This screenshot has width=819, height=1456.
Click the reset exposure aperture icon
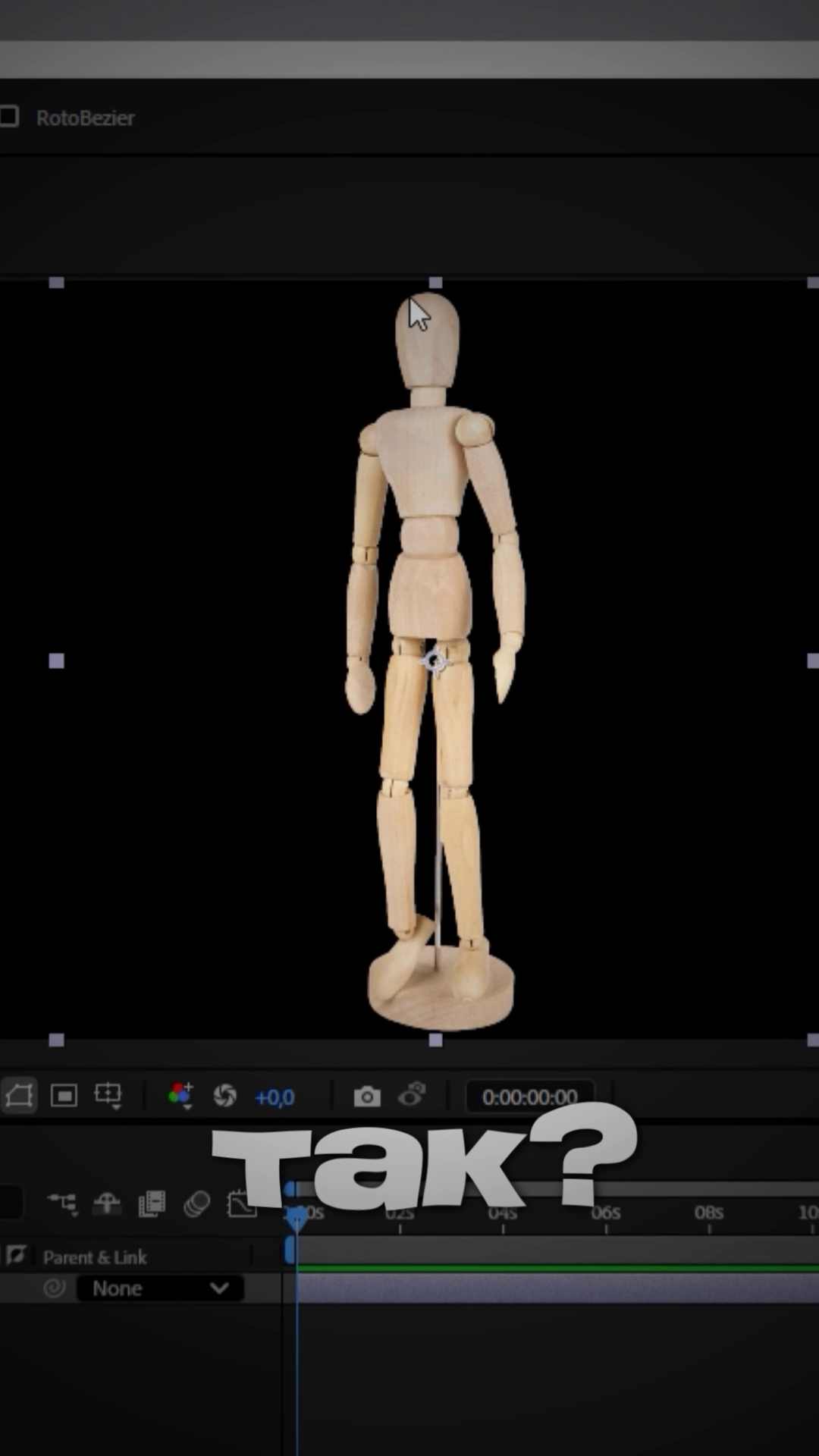[x=224, y=1096]
